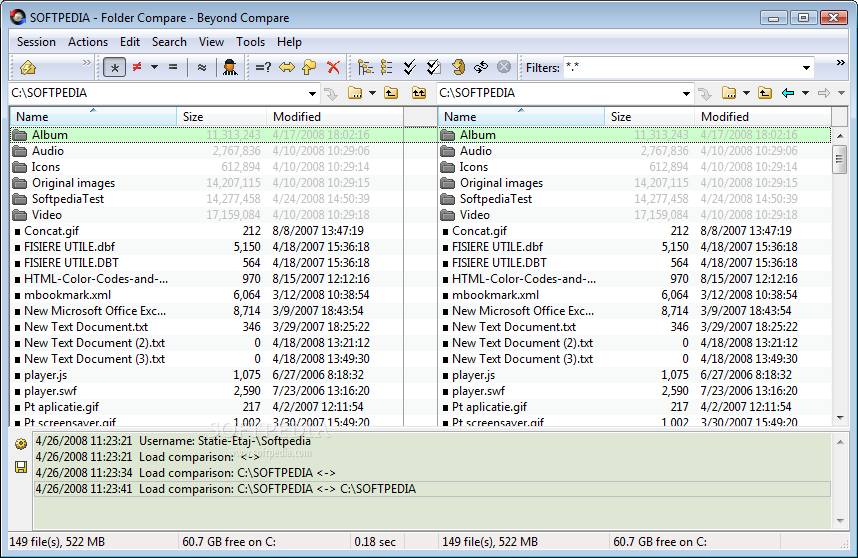This screenshot has height=558, width=858.
Task: Sort left pane by Size column header
Action: [222, 117]
